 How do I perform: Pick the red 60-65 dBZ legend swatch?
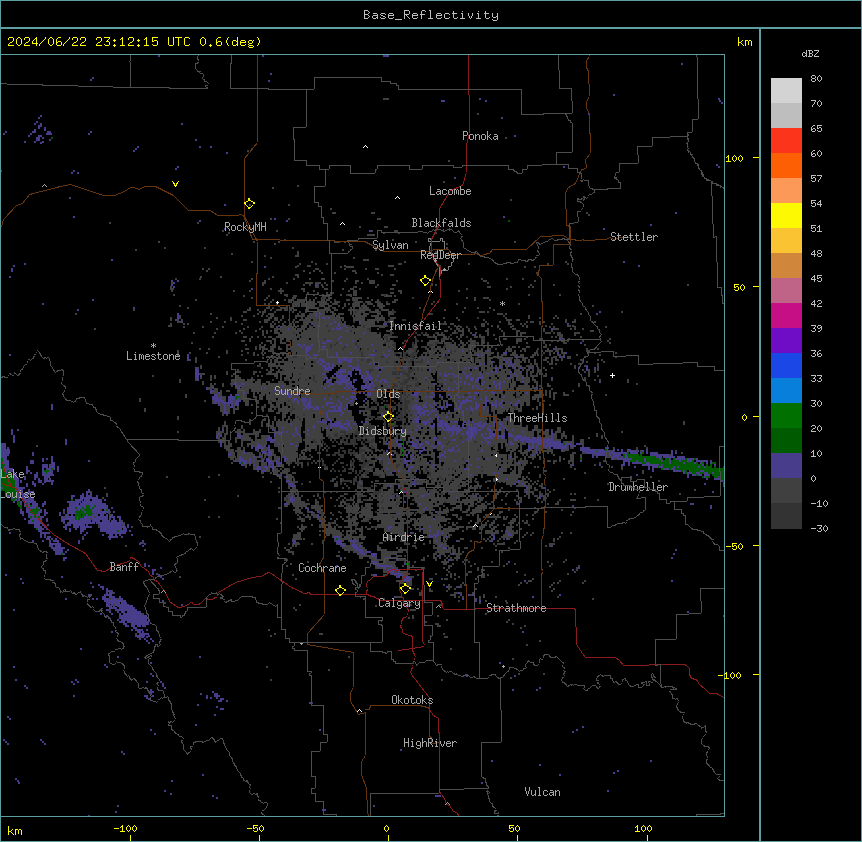pos(786,141)
